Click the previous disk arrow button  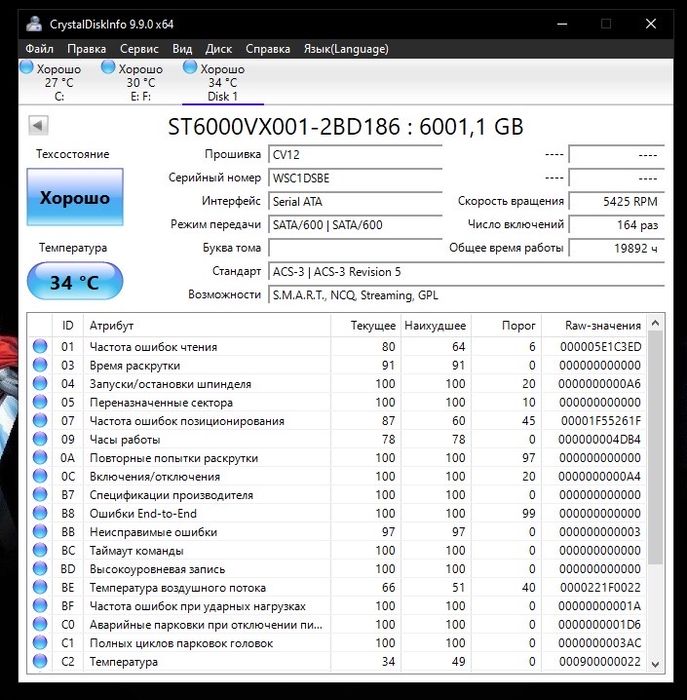(38, 125)
